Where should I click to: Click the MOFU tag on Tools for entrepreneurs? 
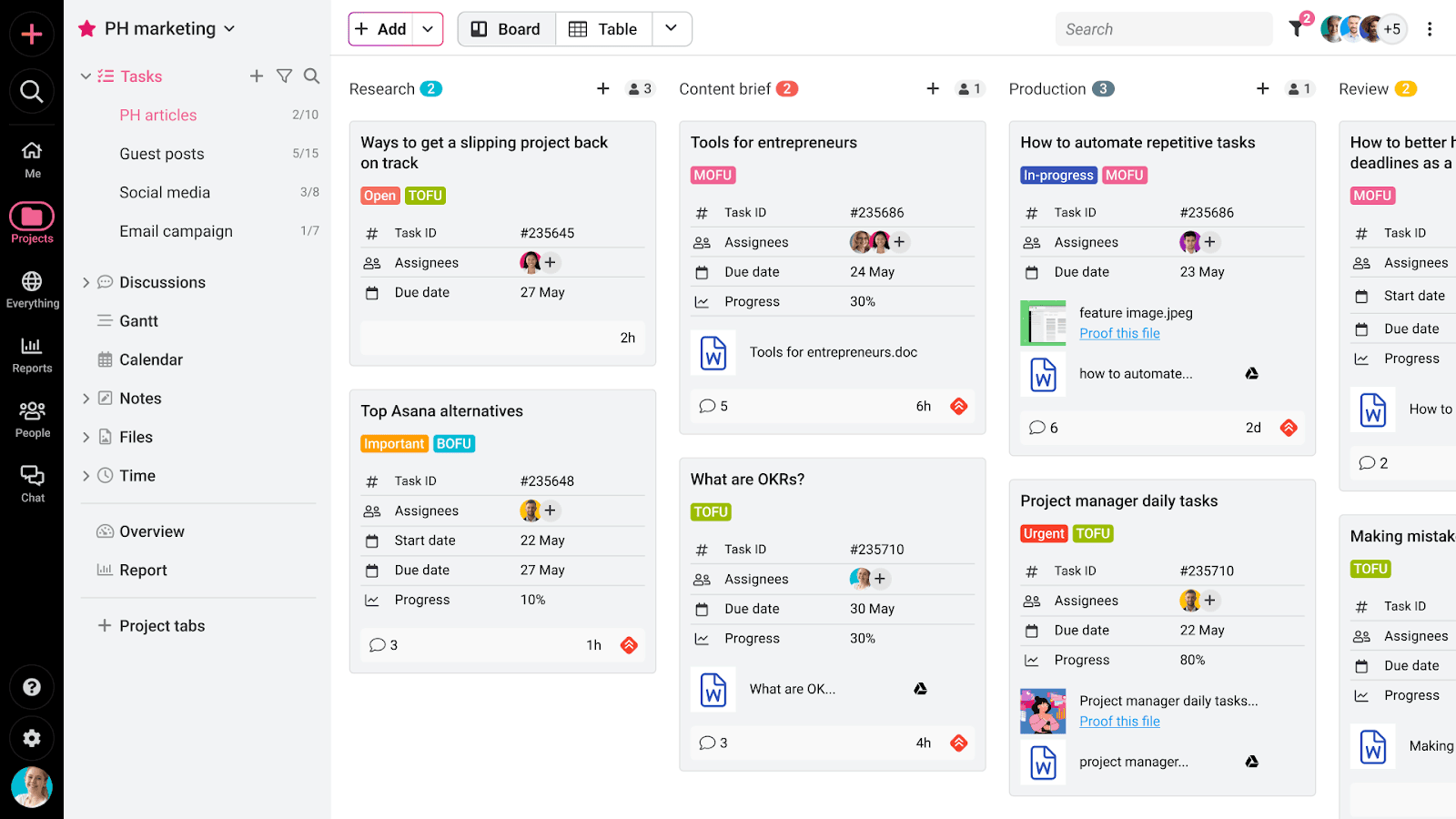click(713, 175)
